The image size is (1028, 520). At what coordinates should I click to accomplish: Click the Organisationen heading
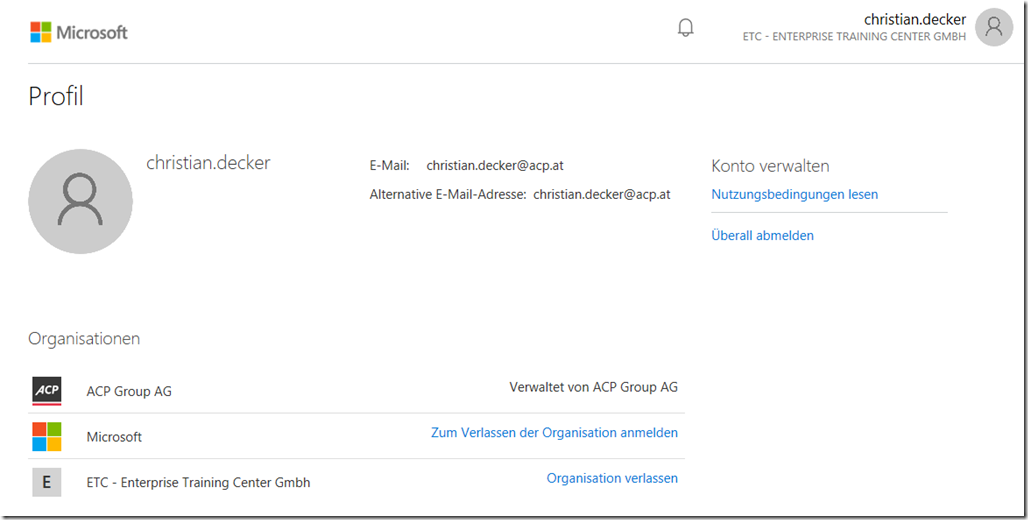tap(84, 339)
